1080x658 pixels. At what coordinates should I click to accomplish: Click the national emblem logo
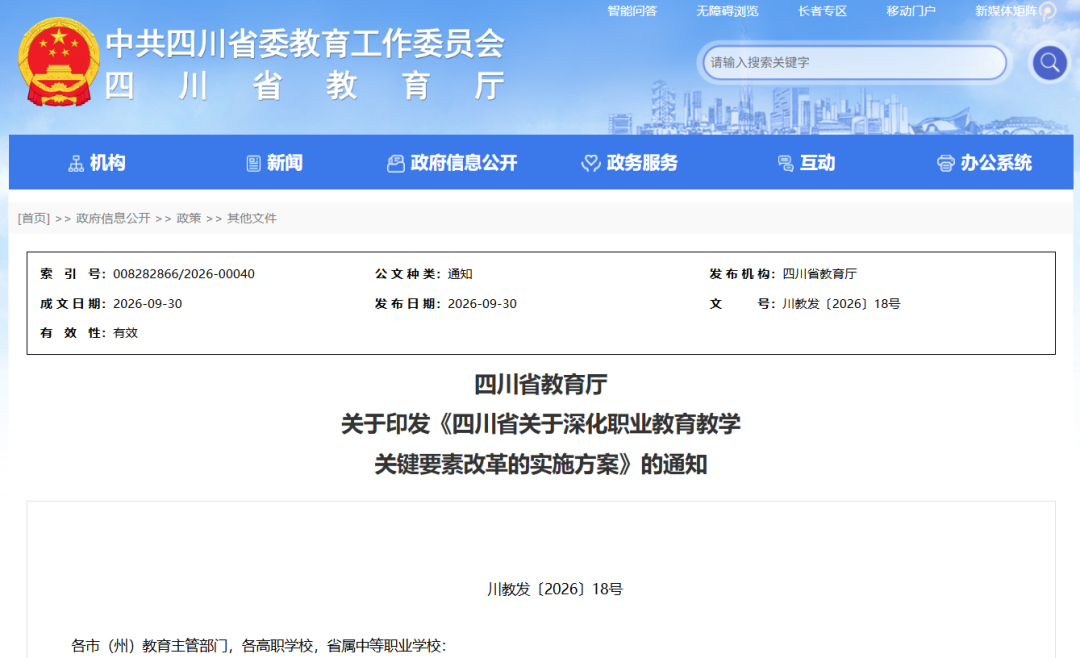pos(59,62)
